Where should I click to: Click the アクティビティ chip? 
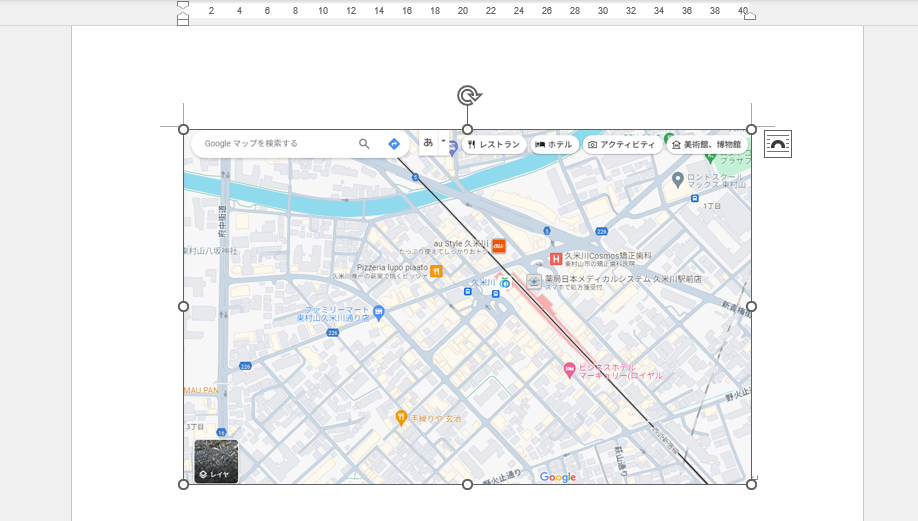pos(622,145)
